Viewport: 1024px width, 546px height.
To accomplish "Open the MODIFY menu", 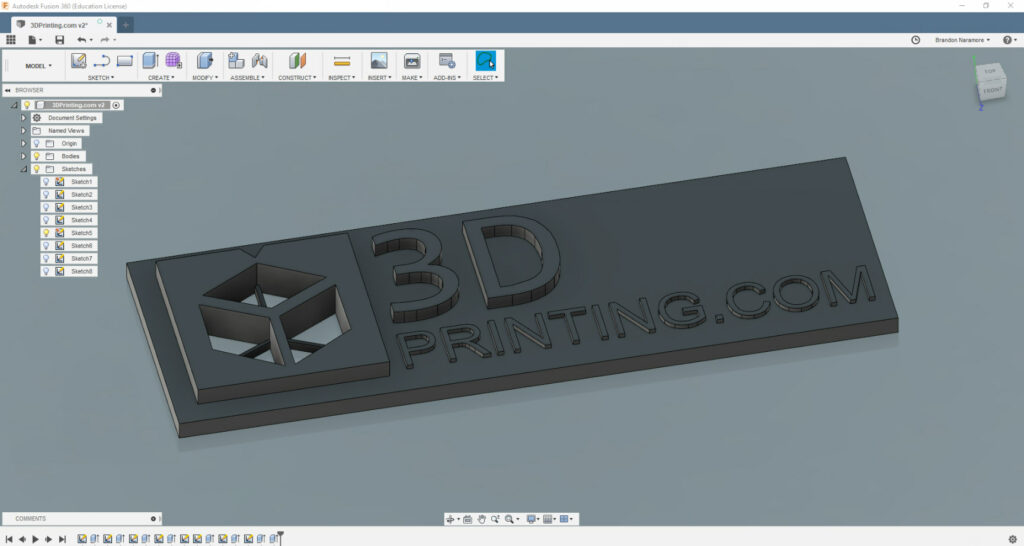I will point(205,78).
